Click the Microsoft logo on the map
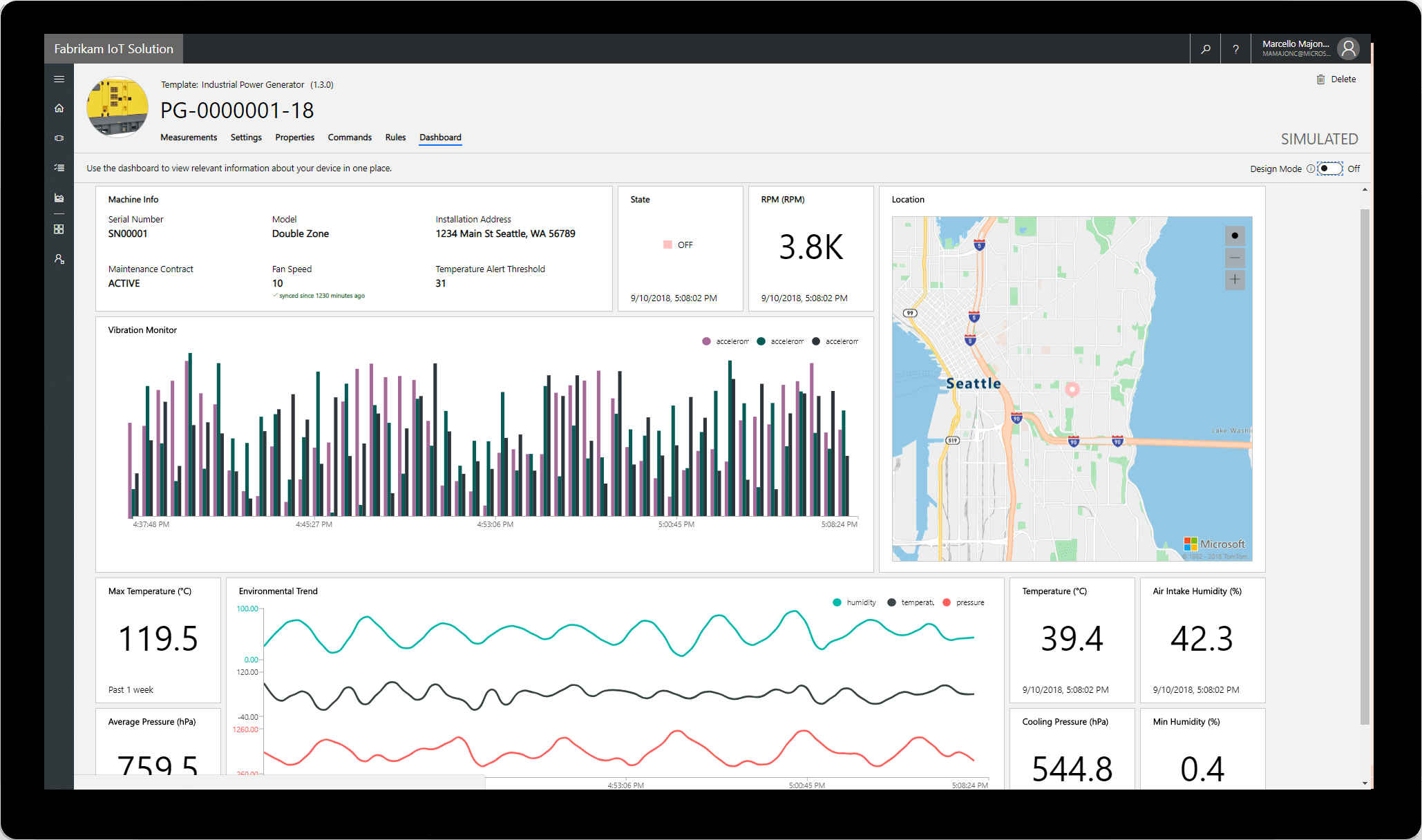Image resolution: width=1422 pixels, height=840 pixels. click(x=1214, y=544)
